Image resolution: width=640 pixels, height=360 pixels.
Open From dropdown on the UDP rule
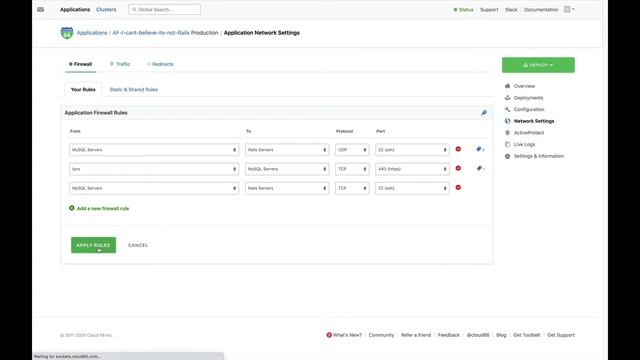154,150
